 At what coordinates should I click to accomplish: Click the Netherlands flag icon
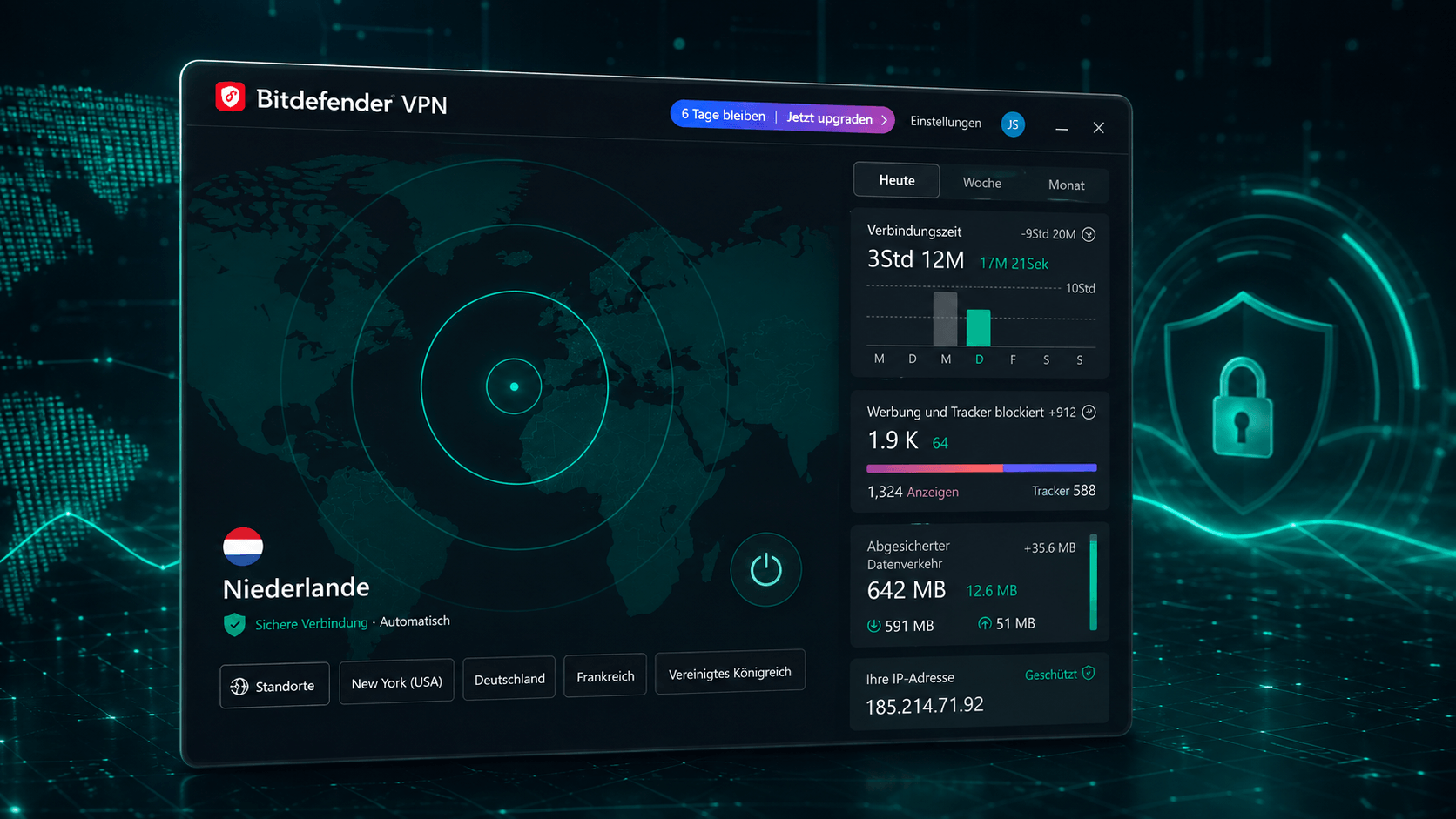[x=243, y=547]
